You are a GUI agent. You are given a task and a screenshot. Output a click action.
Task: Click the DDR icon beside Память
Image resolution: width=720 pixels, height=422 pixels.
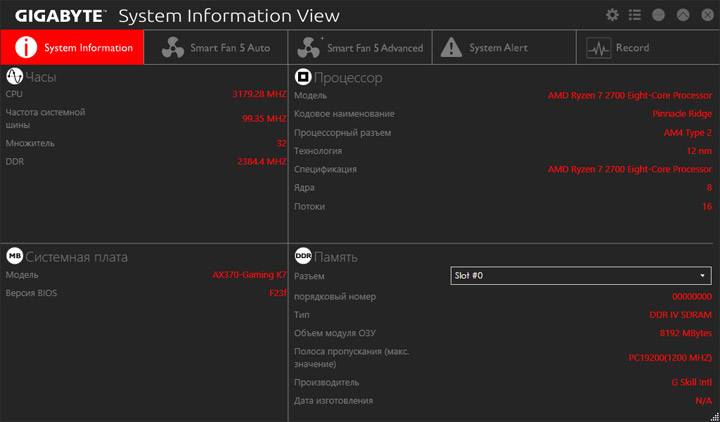coord(302,256)
